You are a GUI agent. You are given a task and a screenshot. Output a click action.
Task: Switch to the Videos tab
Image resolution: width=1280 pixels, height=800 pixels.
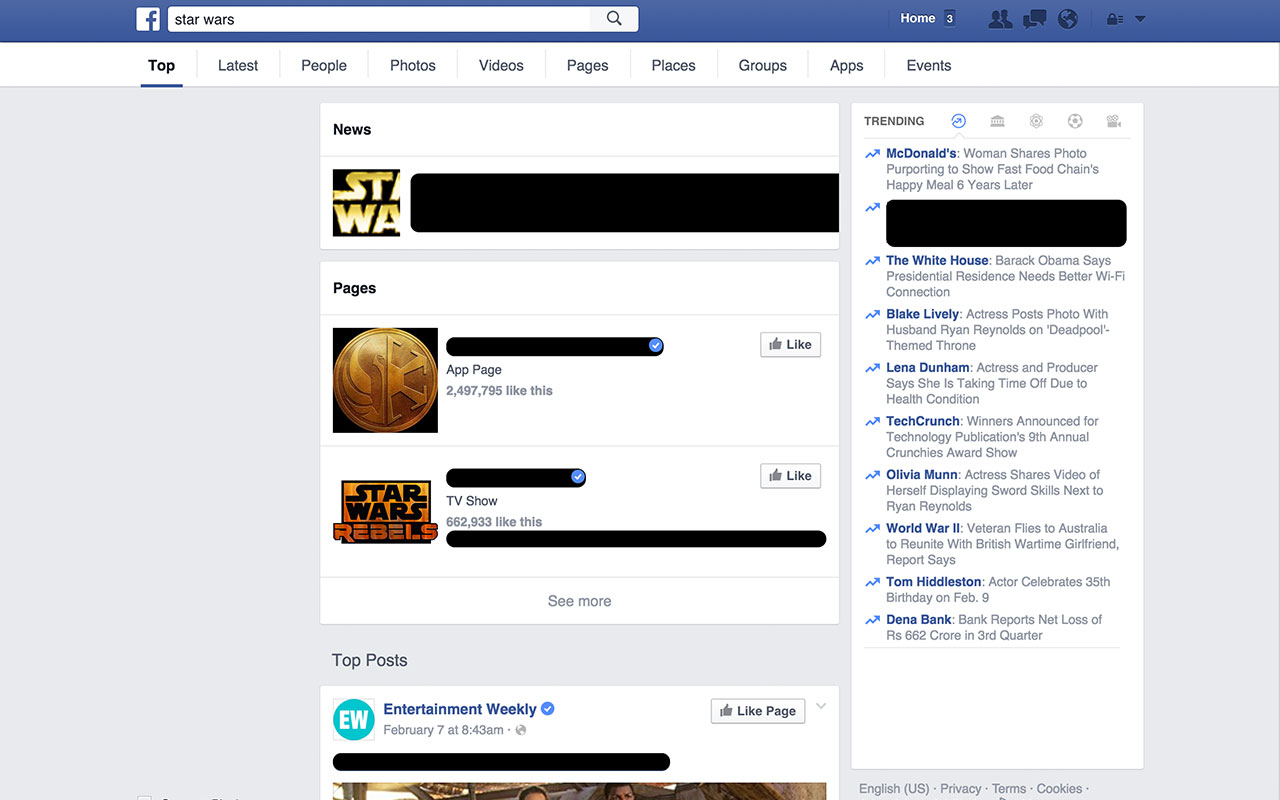point(501,65)
